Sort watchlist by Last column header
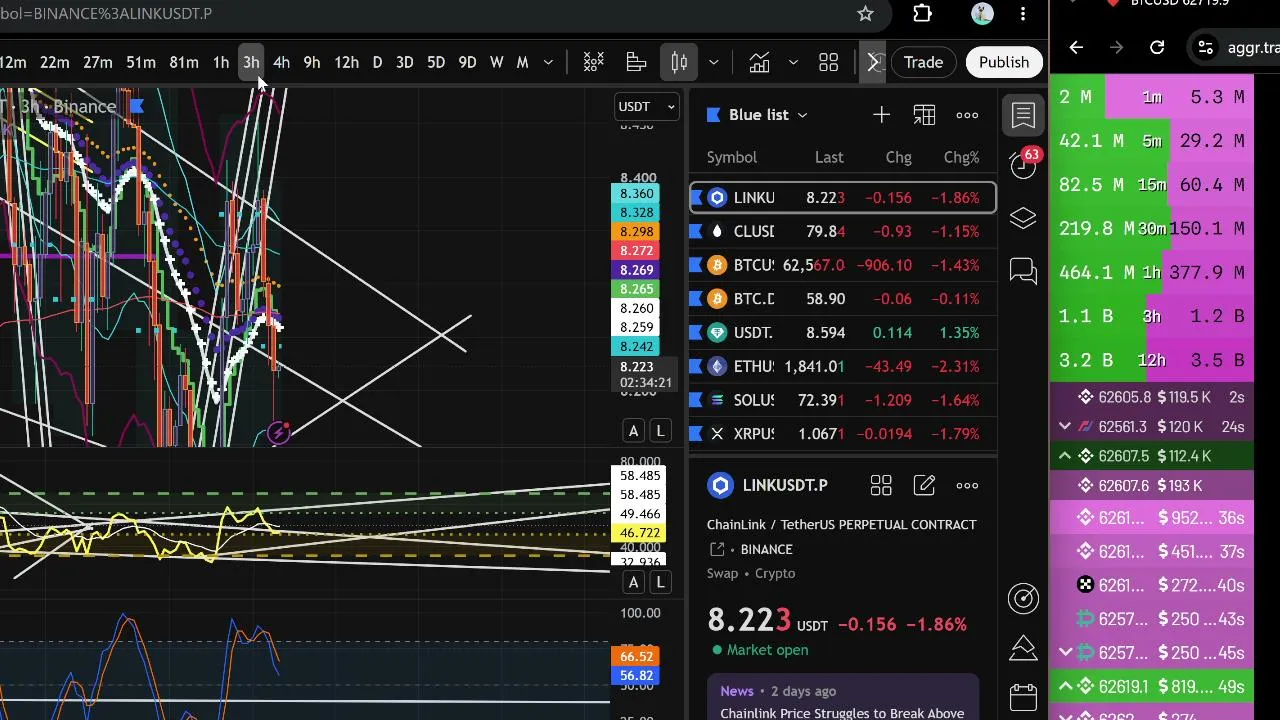This screenshot has height=720, width=1280. pyautogui.click(x=829, y=157)
